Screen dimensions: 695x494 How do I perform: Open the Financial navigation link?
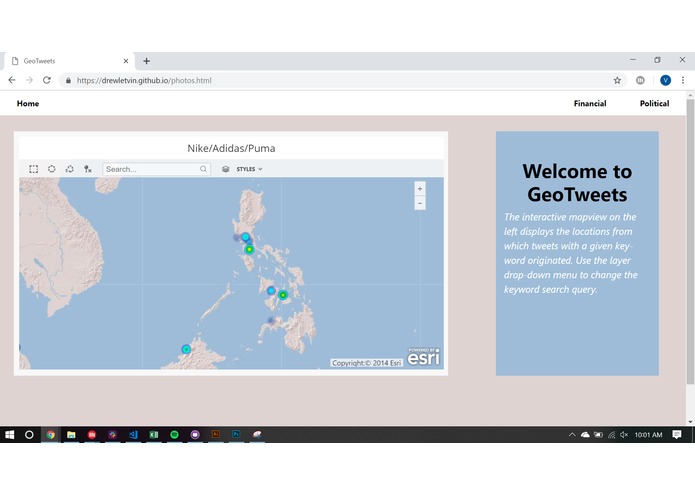tap(590, 103)
